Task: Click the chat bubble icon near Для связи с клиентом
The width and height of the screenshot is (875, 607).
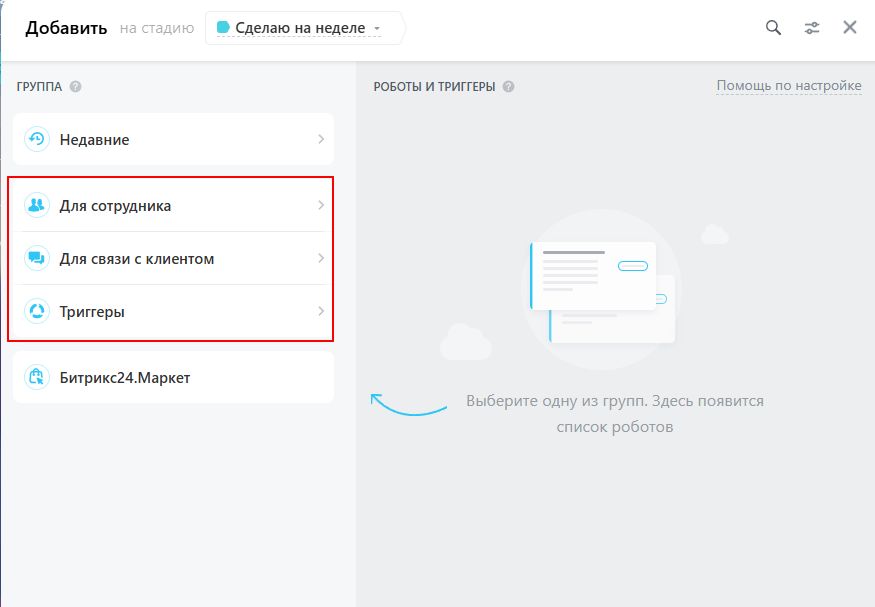Action: point(37,258)
